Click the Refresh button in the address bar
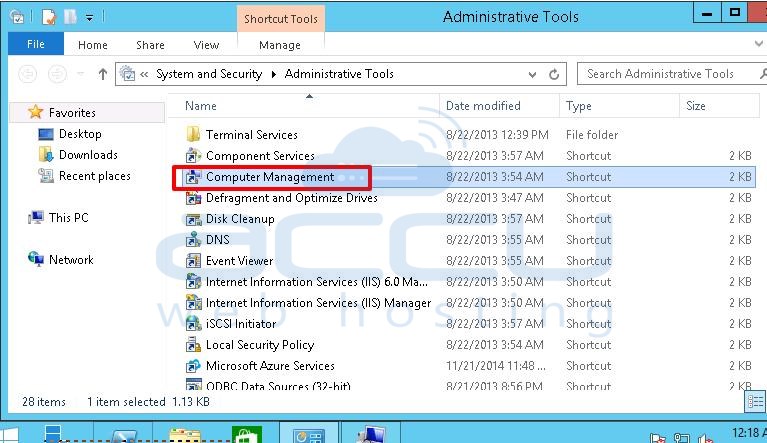The height and width of the screenshot is (443, 767). [x=554, y=74]
